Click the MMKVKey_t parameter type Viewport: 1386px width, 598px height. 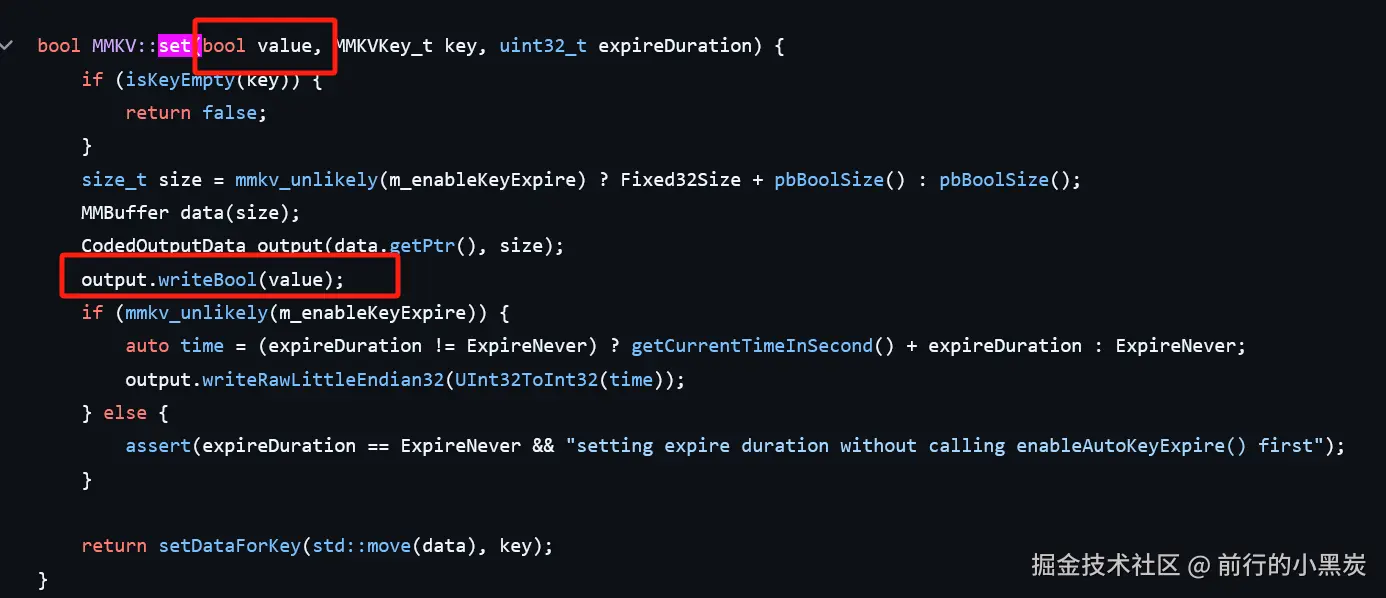pyautogui.click(x=384, y=46)
